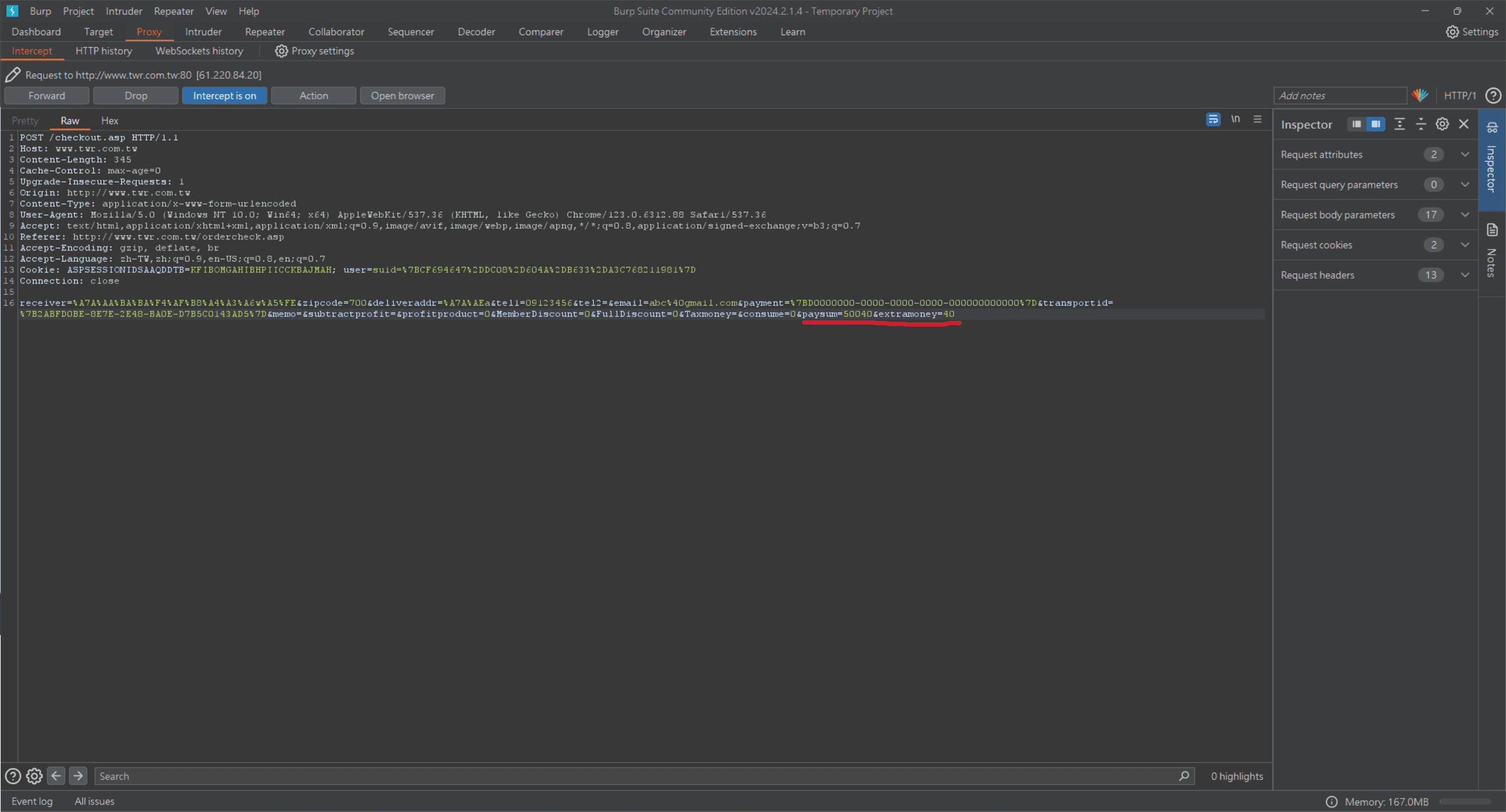
Task: Open the Action dropdown button
Action: [x=313, y=96]
